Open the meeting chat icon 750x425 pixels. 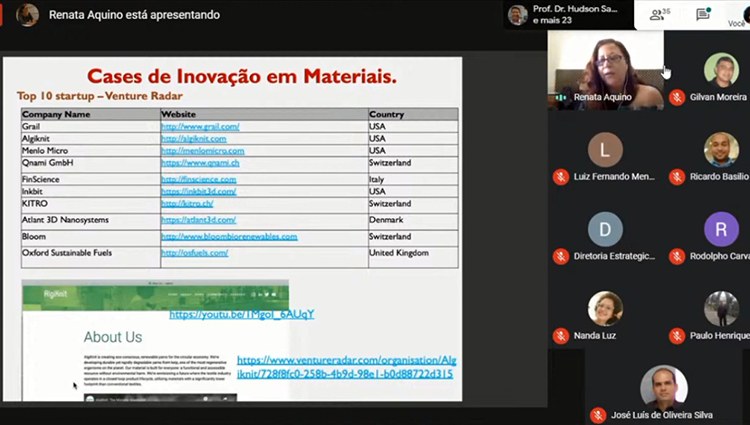pyautogui.click(x=703, y=14)
